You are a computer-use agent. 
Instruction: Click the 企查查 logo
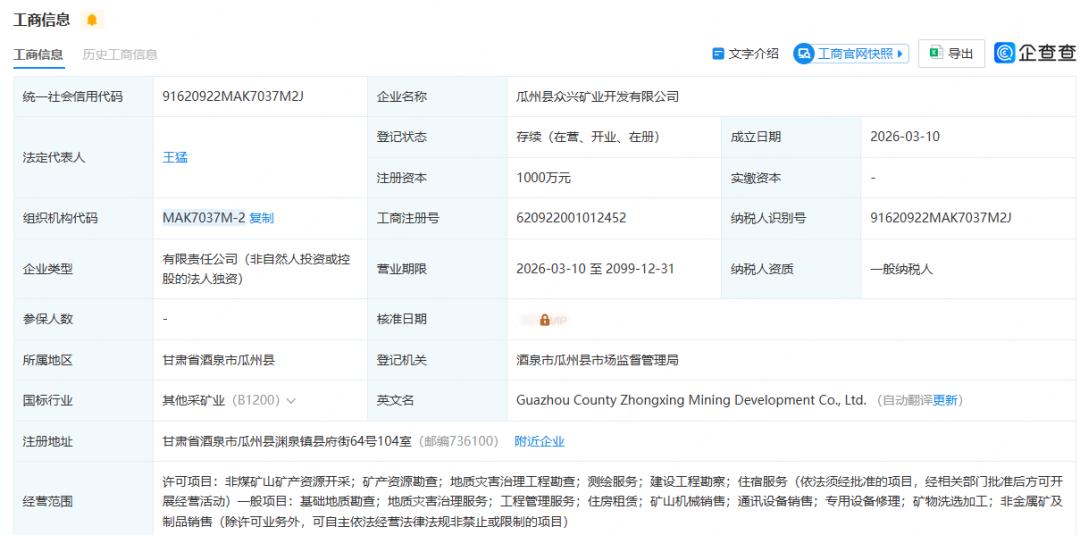click(x=1035, y=53)
